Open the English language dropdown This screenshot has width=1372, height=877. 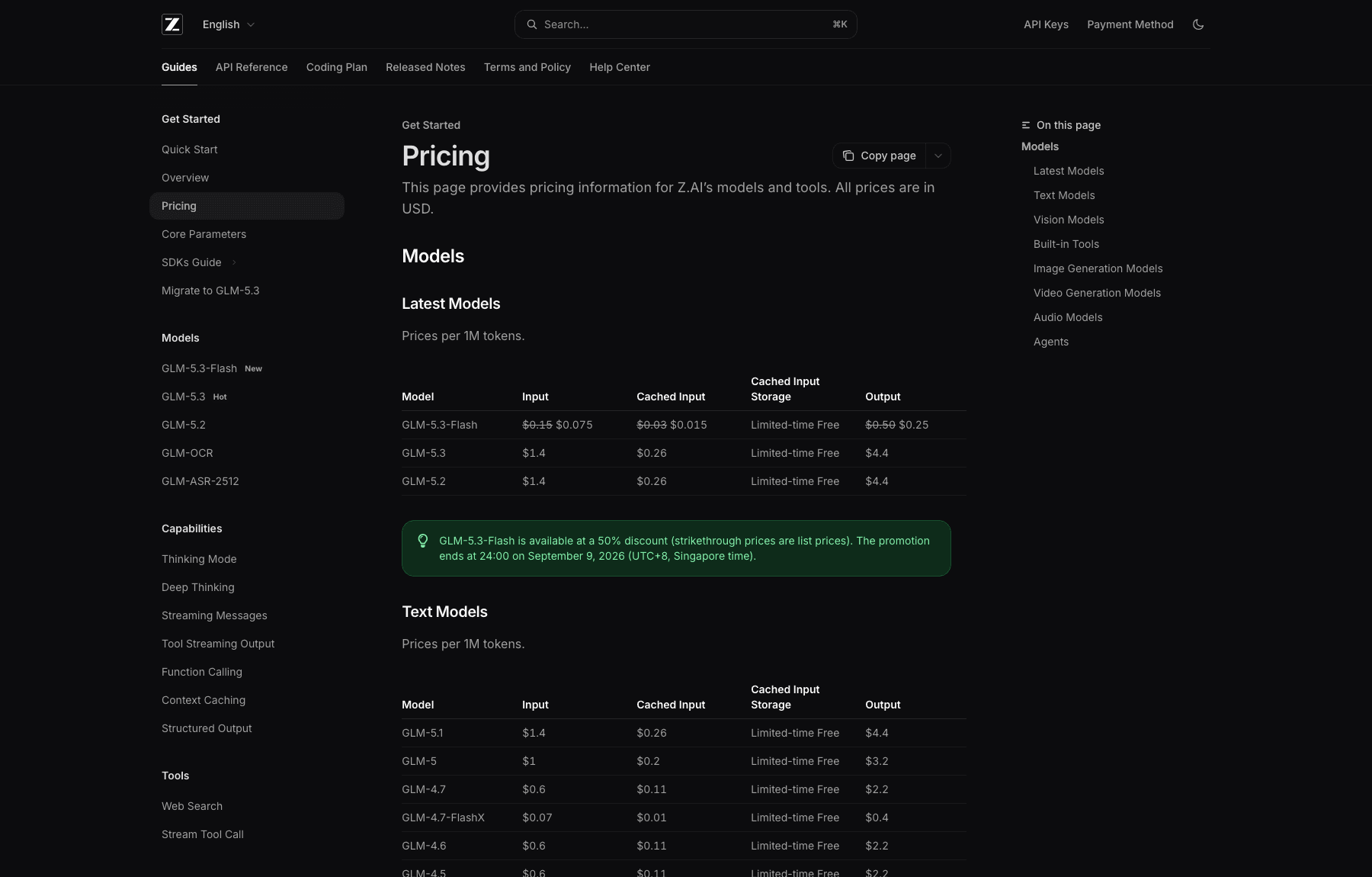pyautogui.click(x=229, y=24)
